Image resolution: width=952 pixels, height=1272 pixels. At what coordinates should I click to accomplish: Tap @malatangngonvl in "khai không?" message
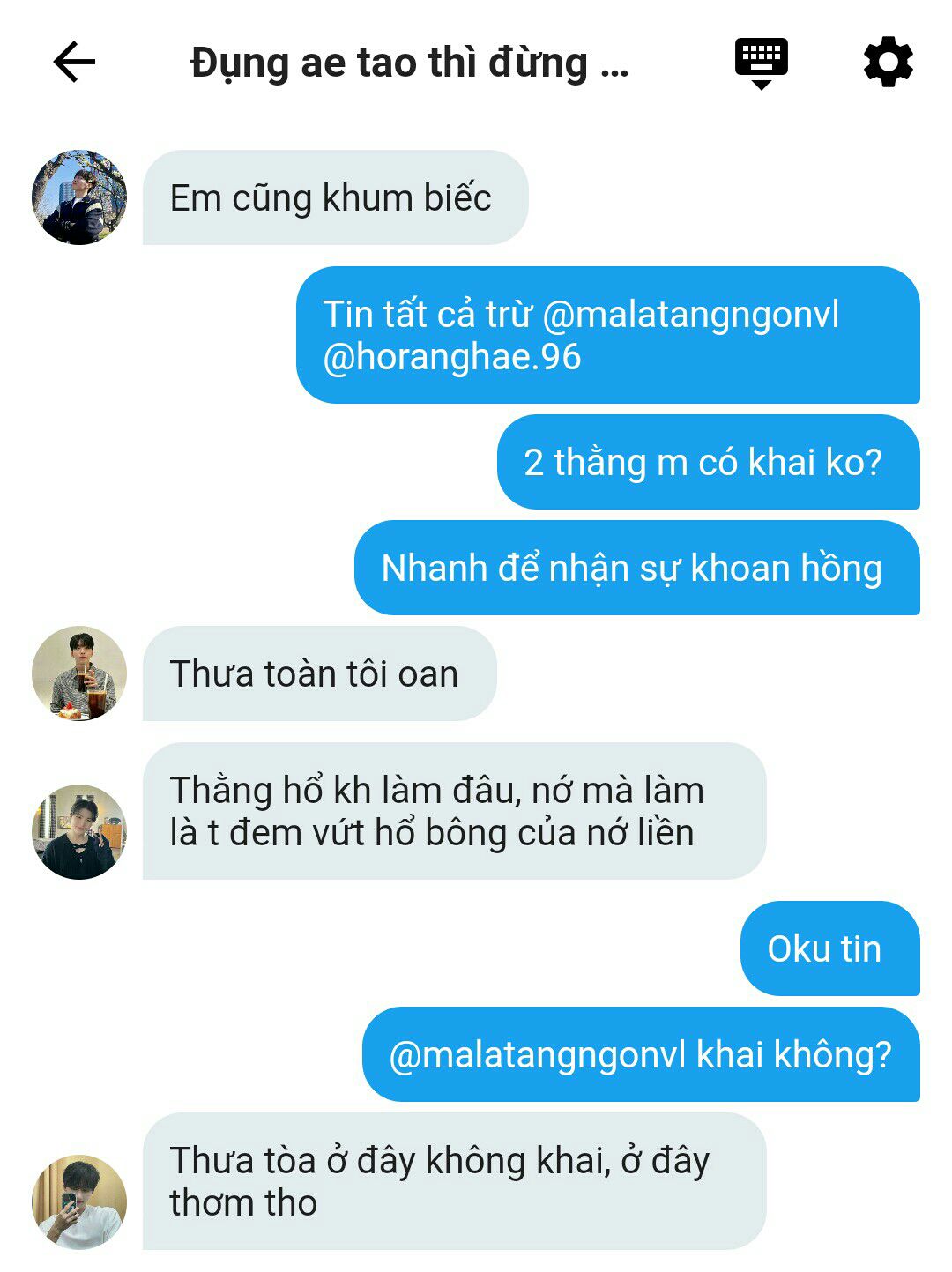click(x=538, y=1056)
